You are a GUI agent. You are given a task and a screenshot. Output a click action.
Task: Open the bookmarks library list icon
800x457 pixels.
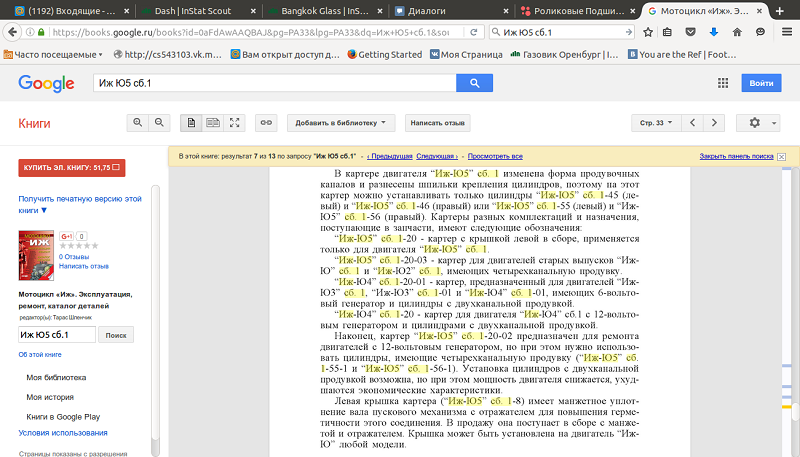point(667,32)
